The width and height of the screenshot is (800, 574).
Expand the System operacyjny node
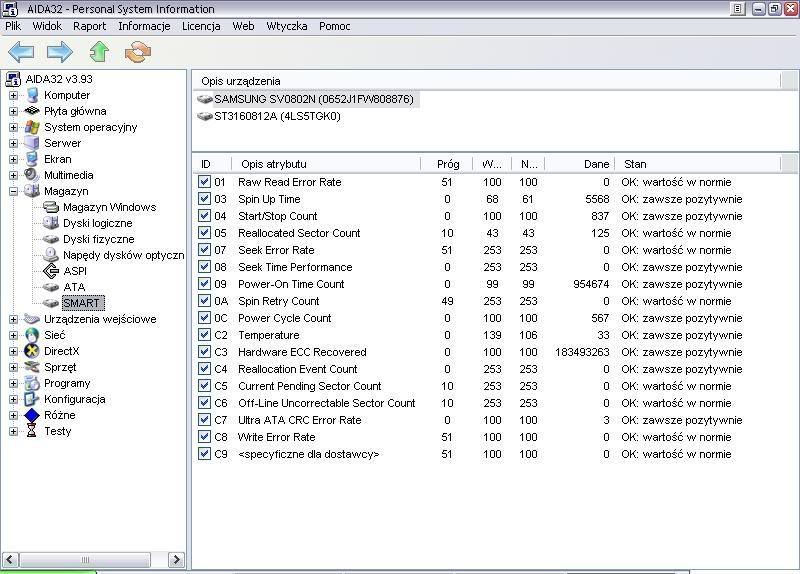click(x=13, y=128)
